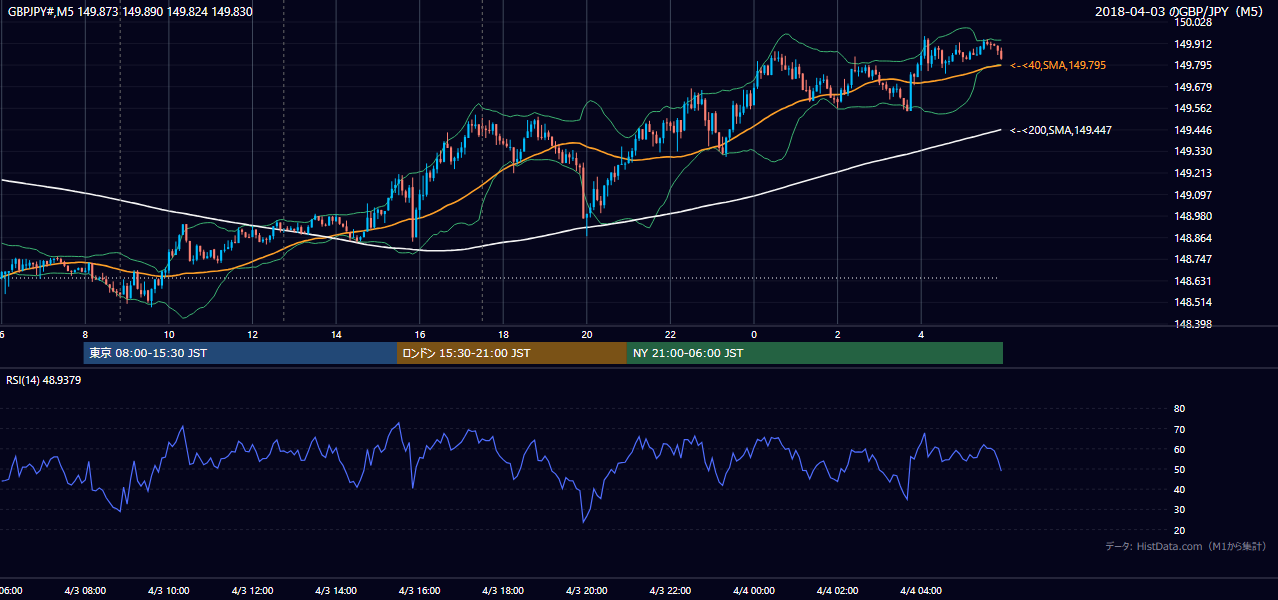Screen dimensions: 1278x600
Task: Click the 148.514 price axis label
Action: click(x=1193, y=302)
